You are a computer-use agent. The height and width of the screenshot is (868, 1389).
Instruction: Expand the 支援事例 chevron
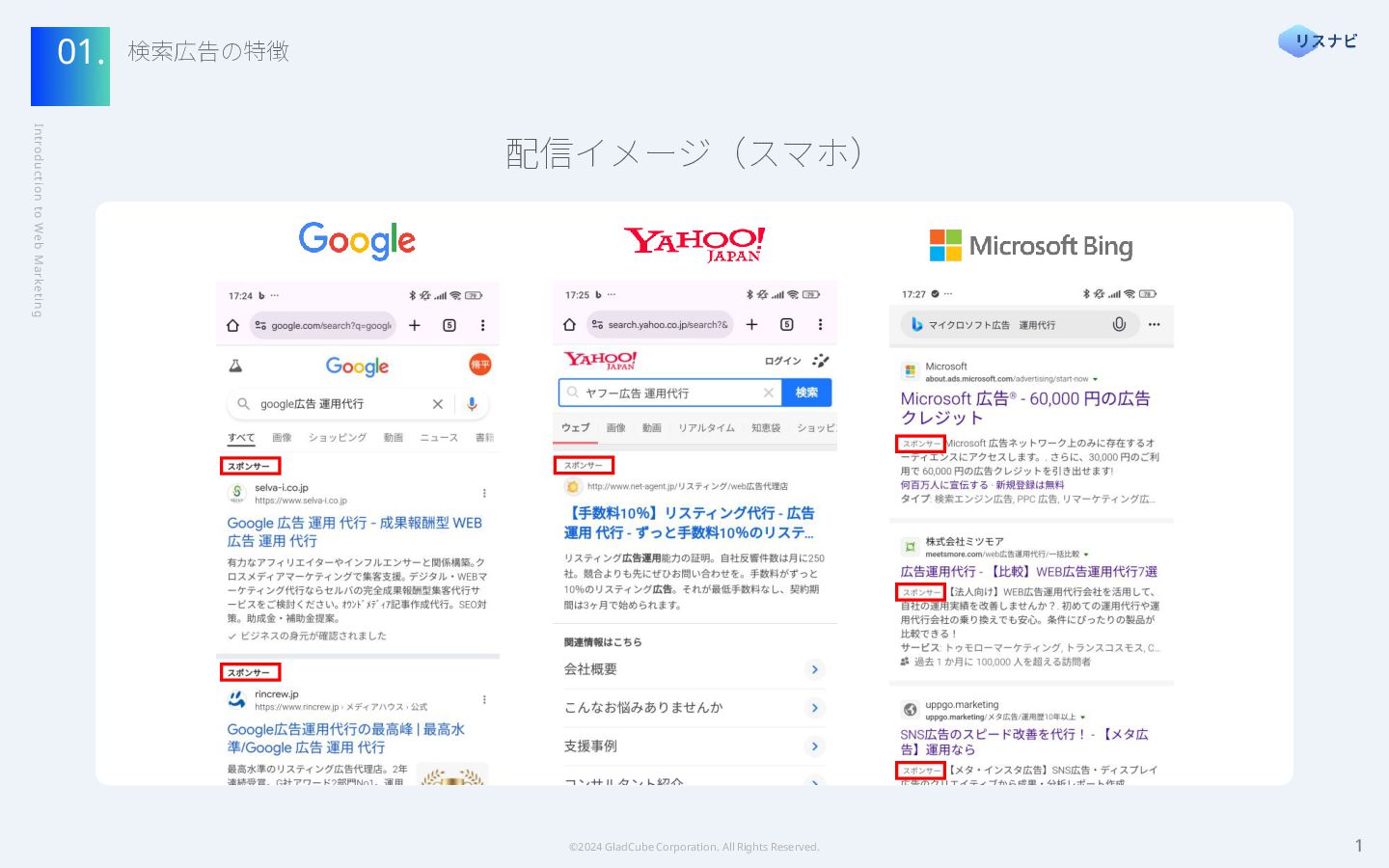[815, 746]
